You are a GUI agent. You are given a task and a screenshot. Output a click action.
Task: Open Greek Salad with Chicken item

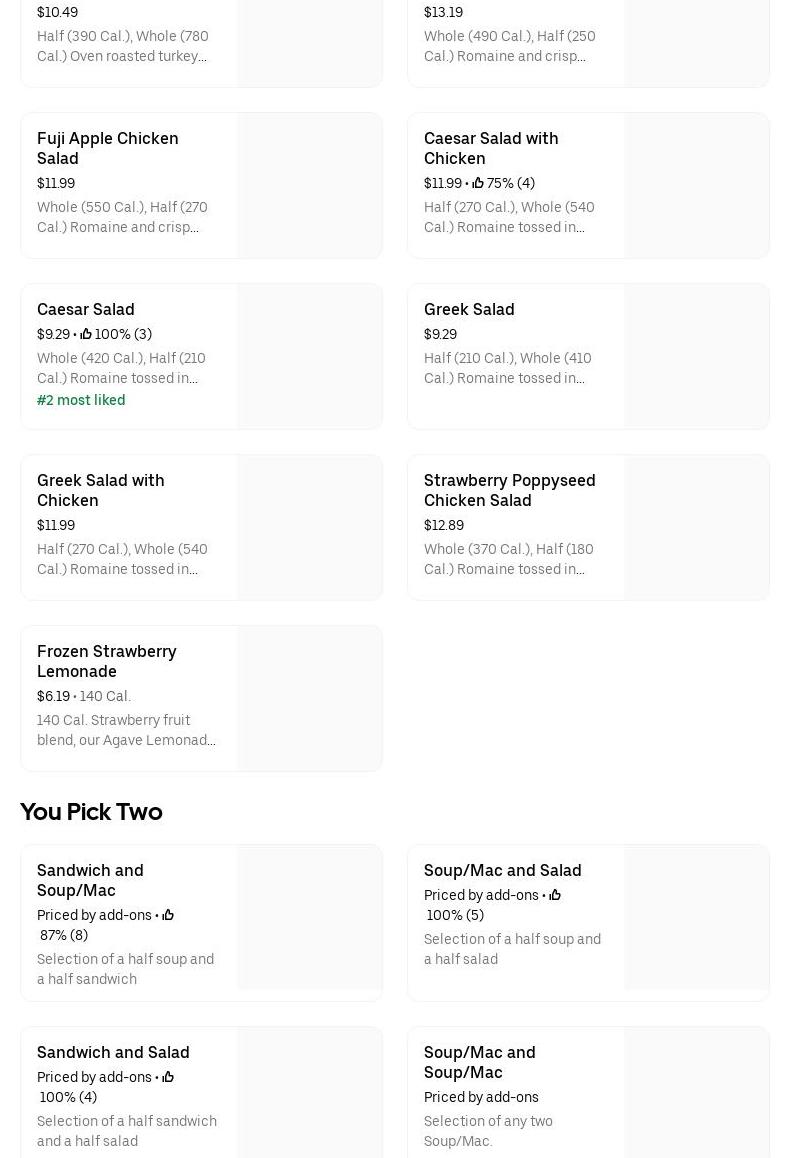[101, 490]
